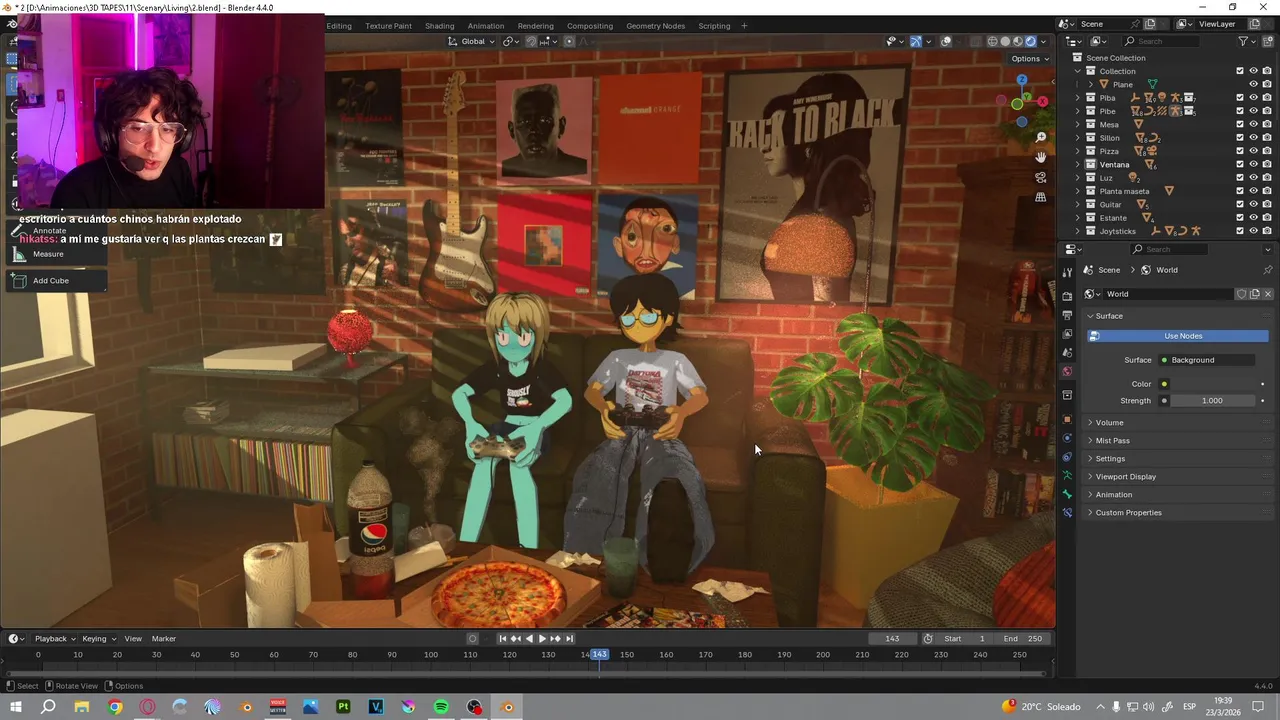Click the hand pan-view gizmo icon
Viewport: 1280px width, 720px height.
click(x=1041, y=157)
